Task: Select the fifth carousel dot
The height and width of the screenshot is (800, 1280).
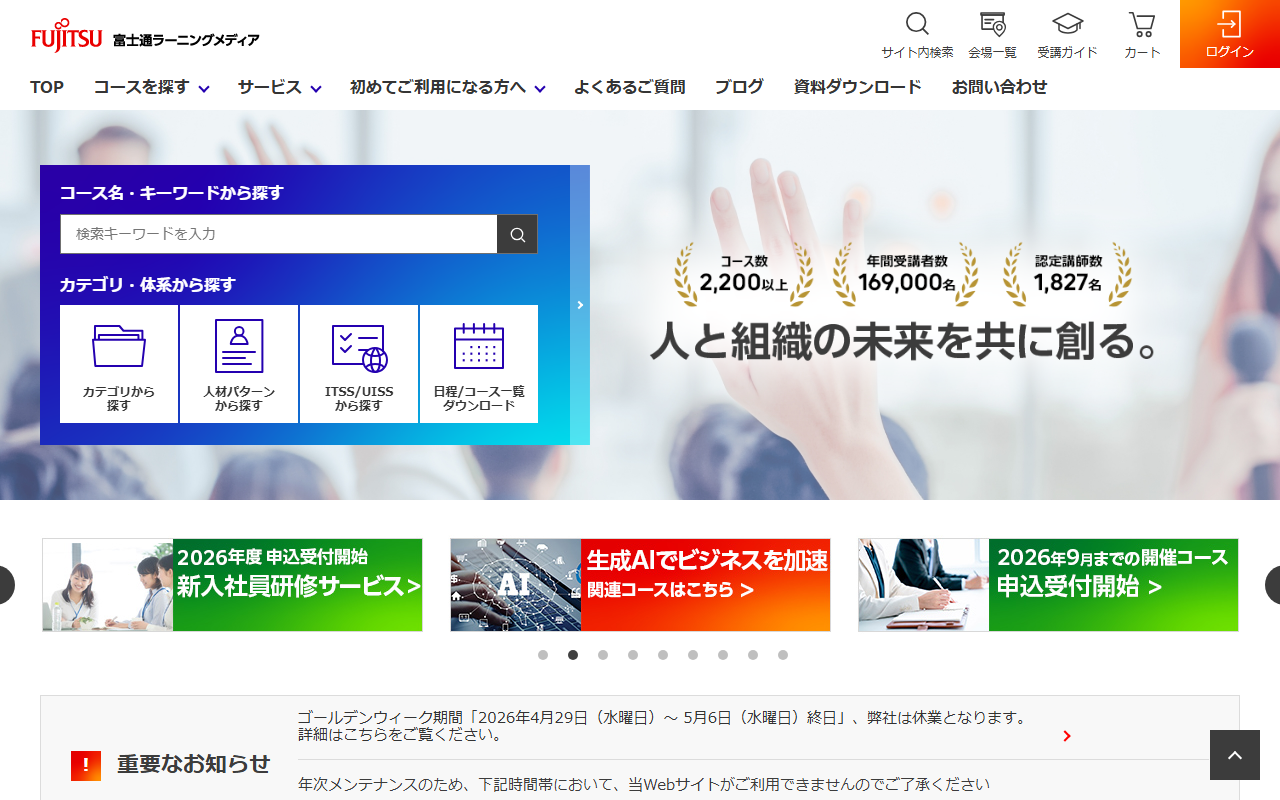Action: pos(663,655)
